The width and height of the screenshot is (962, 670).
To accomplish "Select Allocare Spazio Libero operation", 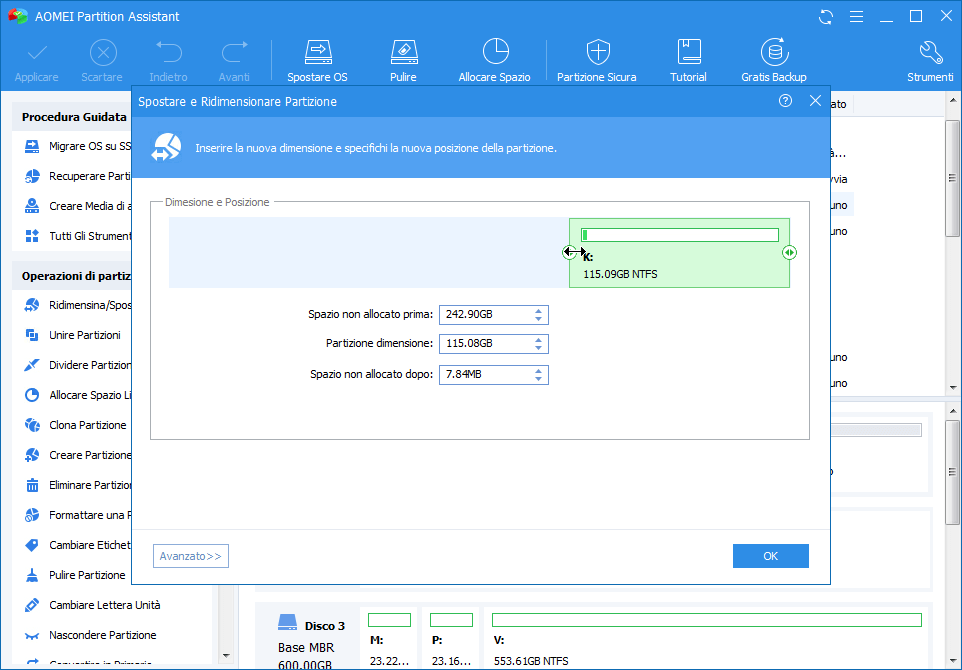I will (78, 395).
